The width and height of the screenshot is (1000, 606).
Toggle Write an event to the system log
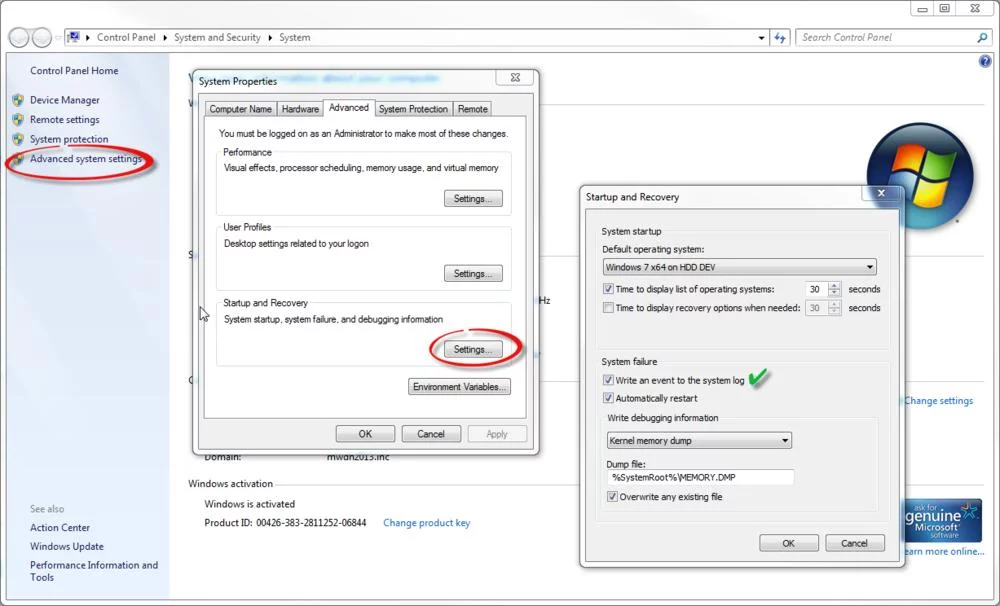click(x=608, y=380)
